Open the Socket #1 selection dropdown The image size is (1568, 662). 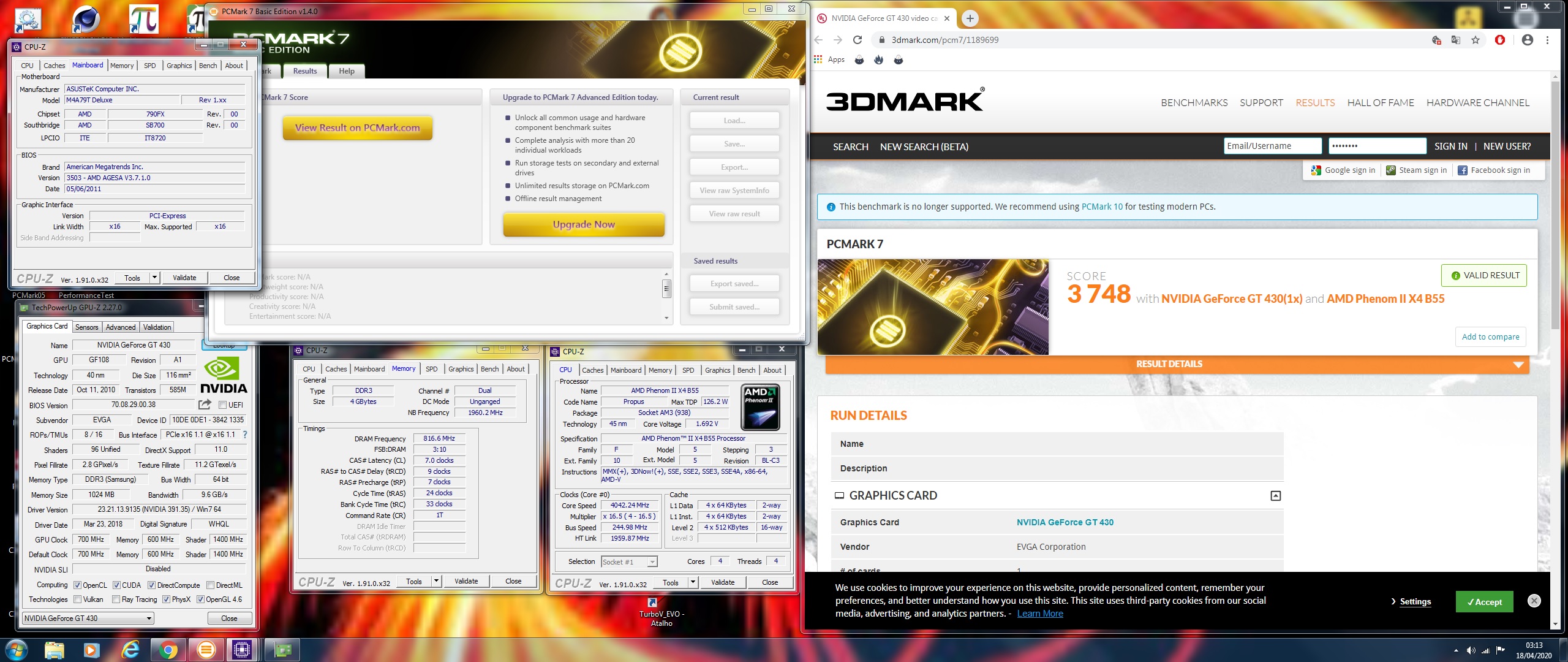tap(629, 562)
